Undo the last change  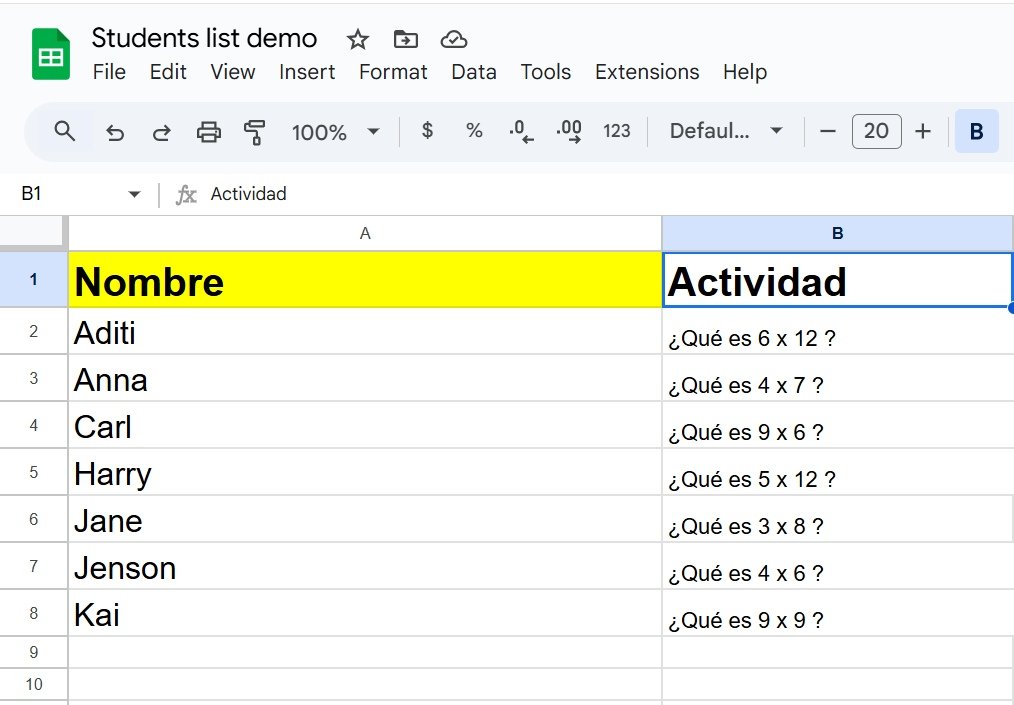(x=114, y=131)
